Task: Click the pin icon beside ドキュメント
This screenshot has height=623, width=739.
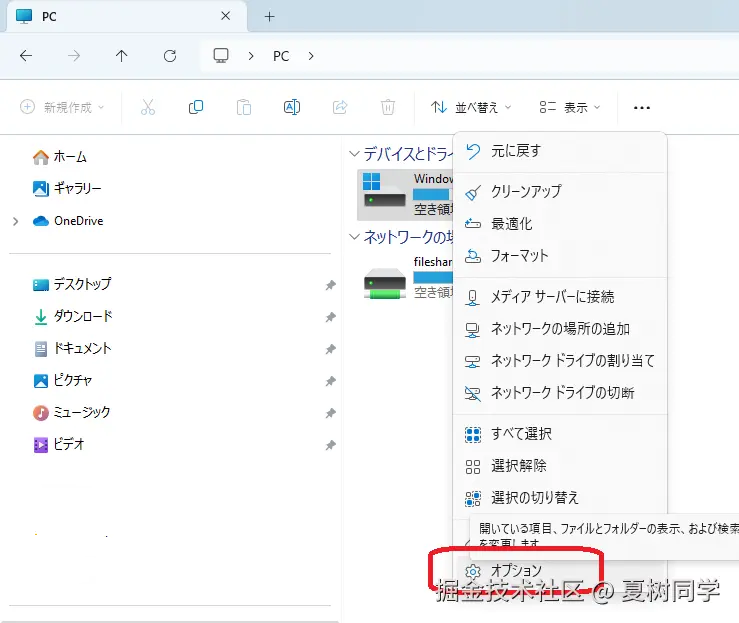Action: coord(331,349)
